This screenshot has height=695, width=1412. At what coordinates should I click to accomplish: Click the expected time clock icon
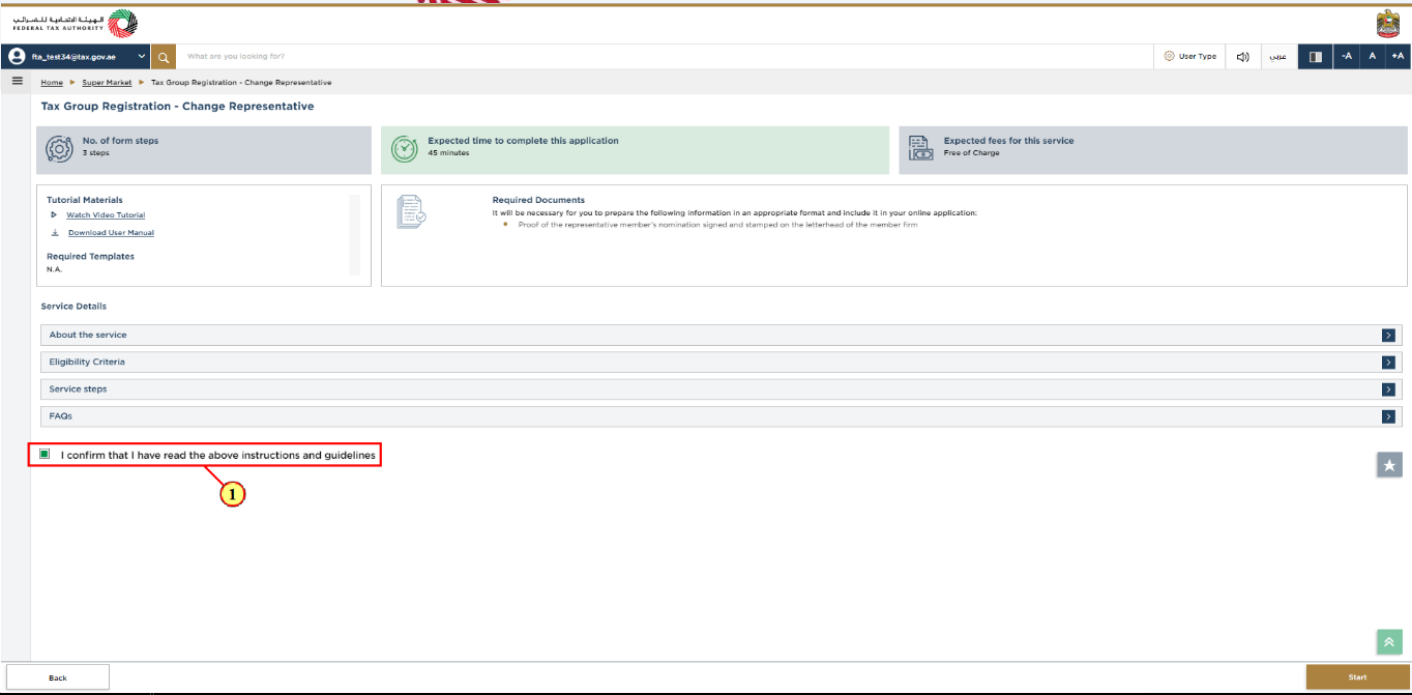pos(404,149)
